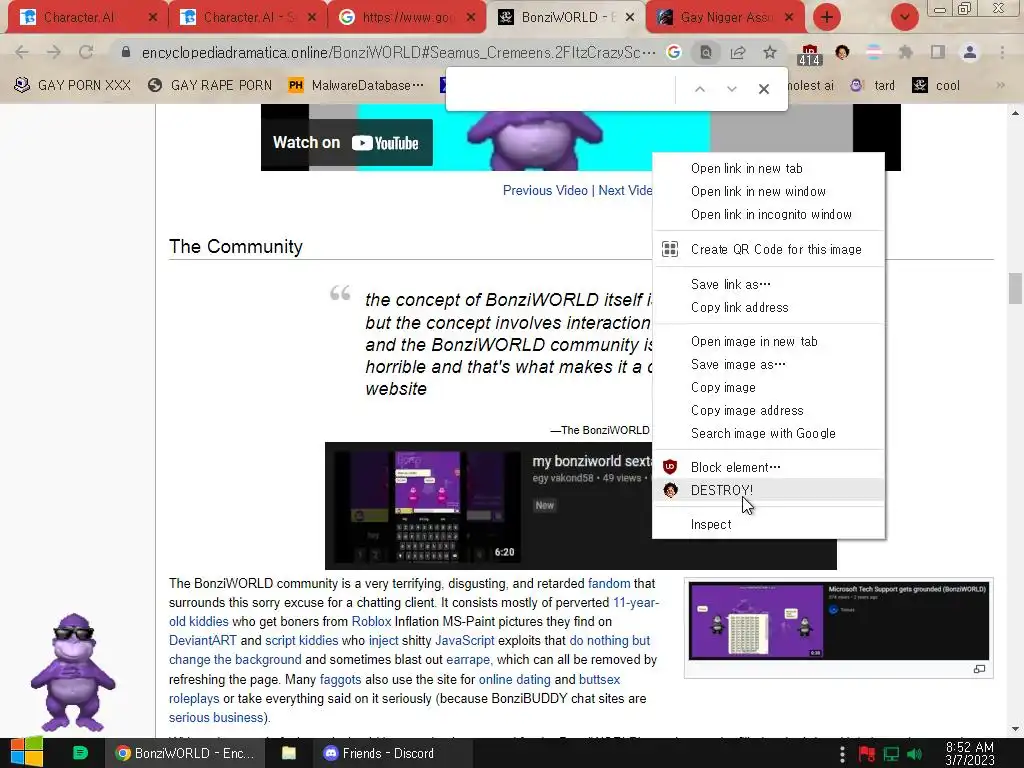Viewport: 1024px width, 768px height.
Task: Open the Chrome three-dot menu
Action: coord(1002,52)
